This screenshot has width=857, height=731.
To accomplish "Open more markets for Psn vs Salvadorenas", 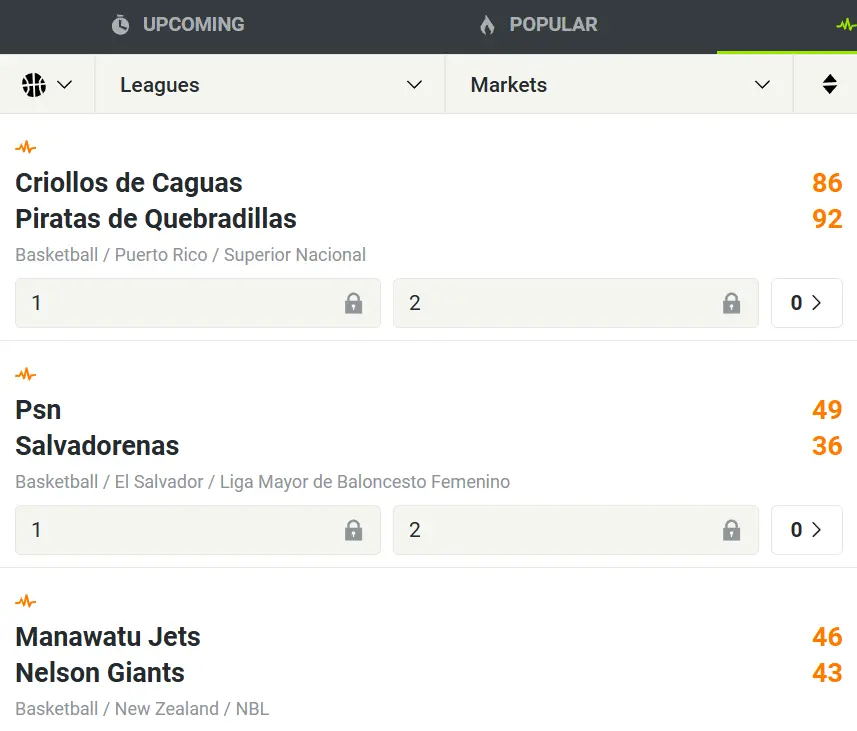I will pos(807,530).
